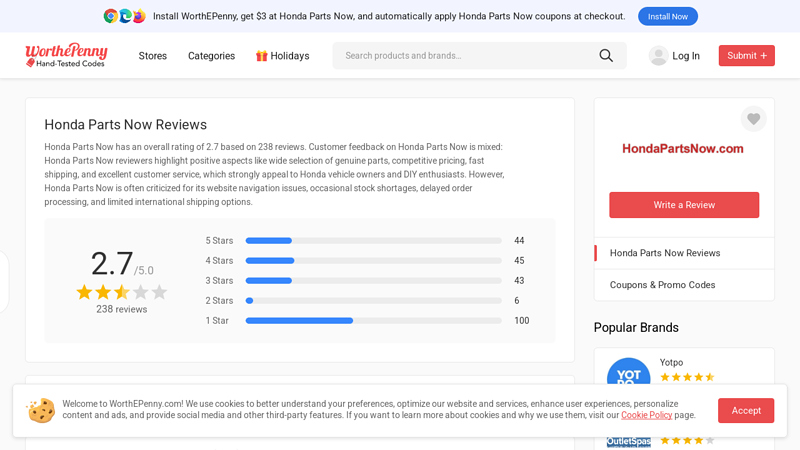Image resolution: width=800 pixels, height=450 pixels.
Task: Select Honda Parts Now Reviews sidebar tab
Action: [684, 253]
